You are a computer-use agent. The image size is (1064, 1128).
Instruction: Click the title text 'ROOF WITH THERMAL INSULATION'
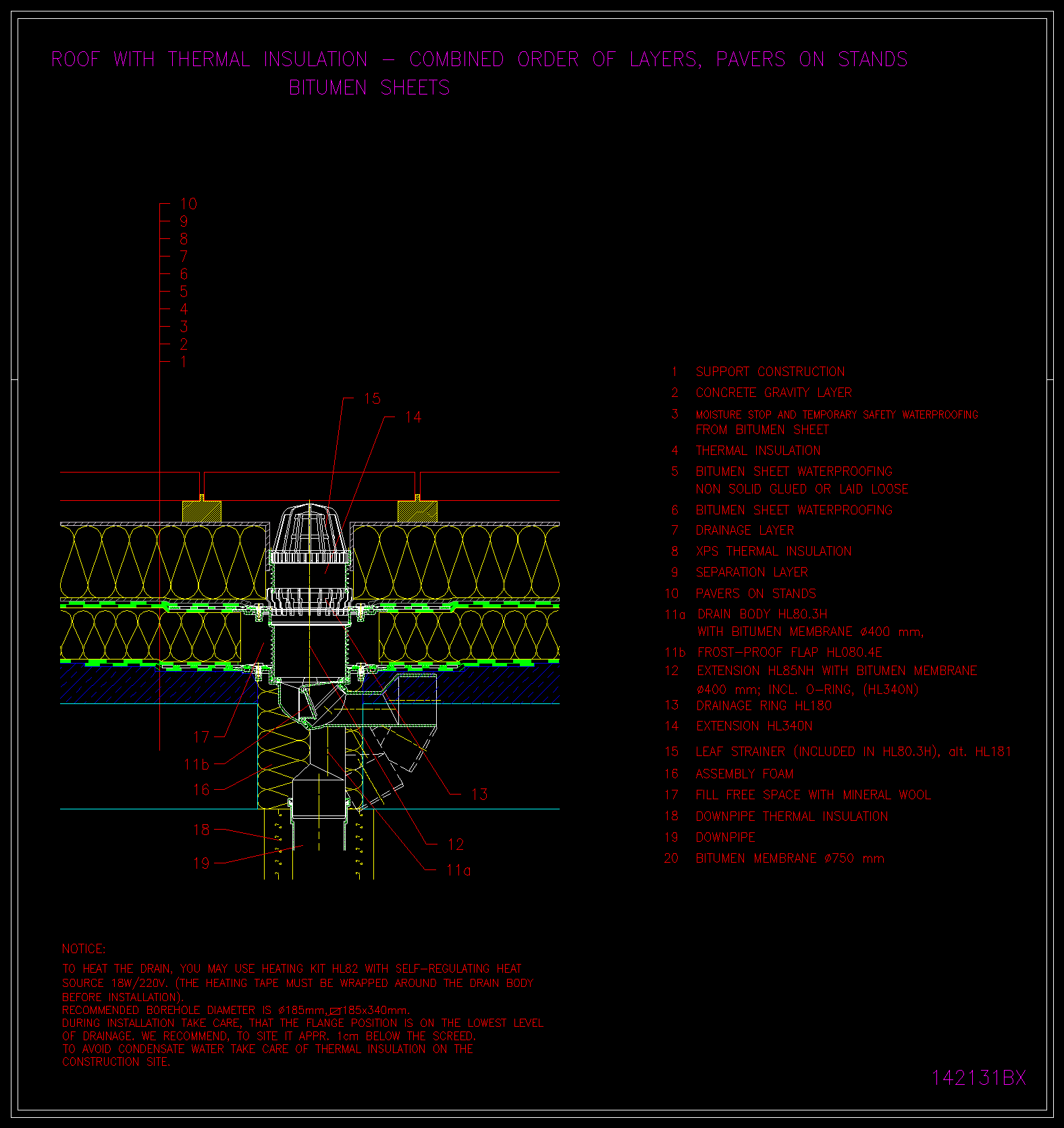click(x=209, y=59)
